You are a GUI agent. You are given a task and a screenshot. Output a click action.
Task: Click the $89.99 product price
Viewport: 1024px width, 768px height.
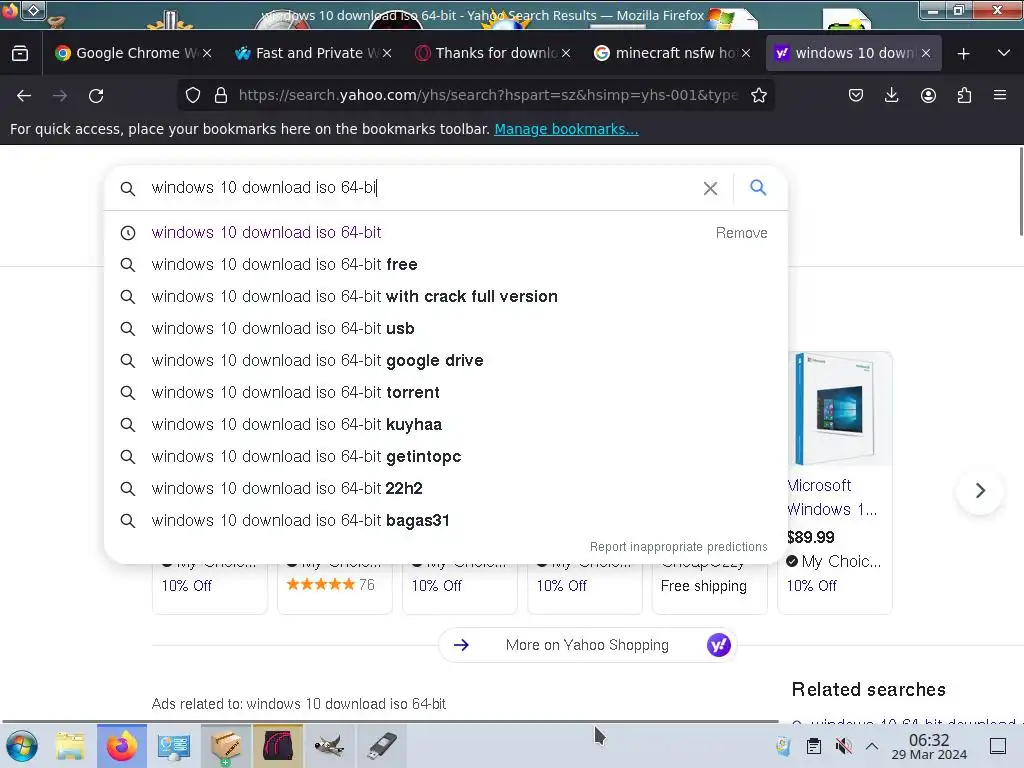pyautogui.click(x=810, y=537)
